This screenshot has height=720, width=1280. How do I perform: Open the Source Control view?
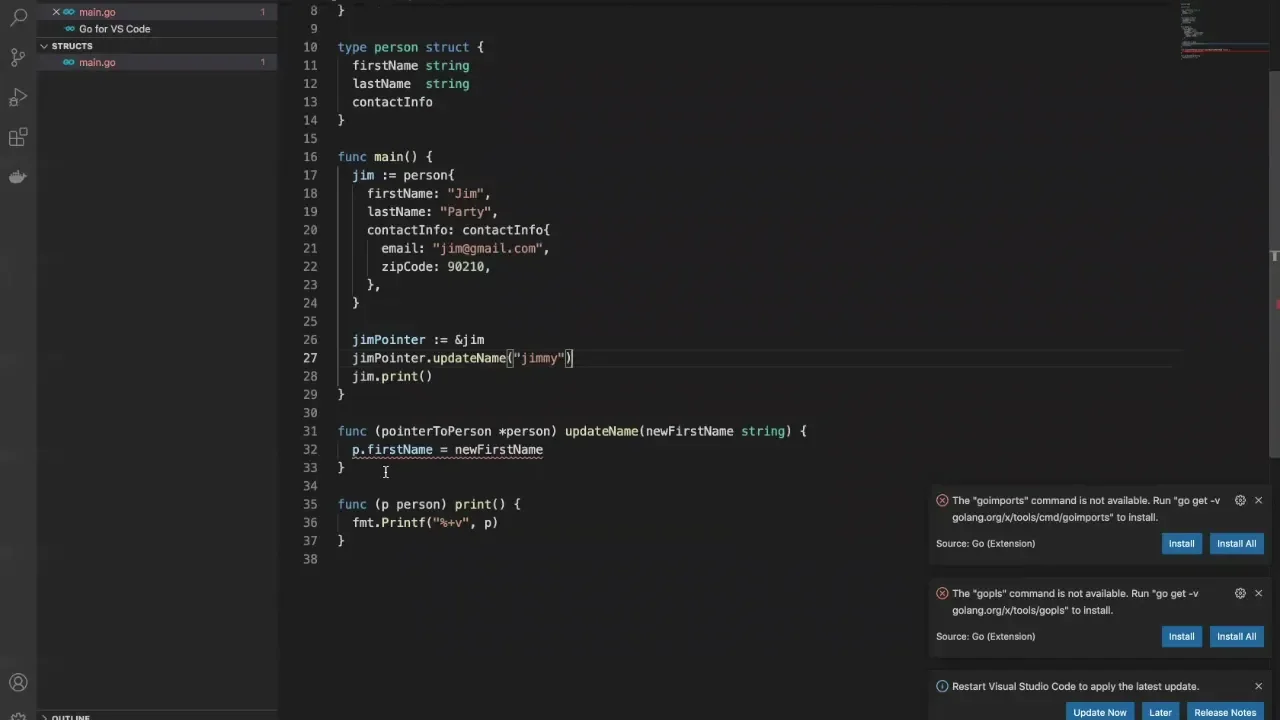(18, 57)
